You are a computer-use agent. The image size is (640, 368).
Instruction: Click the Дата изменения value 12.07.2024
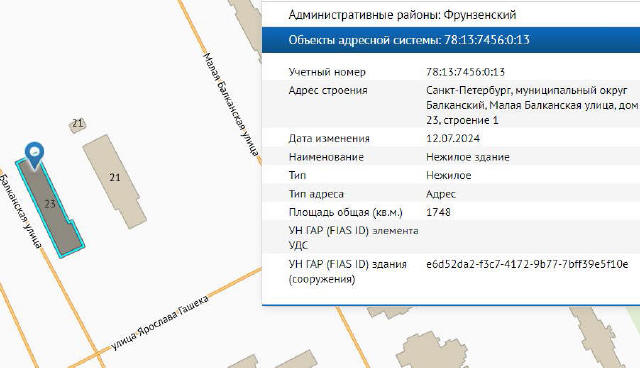click(453, 138)
